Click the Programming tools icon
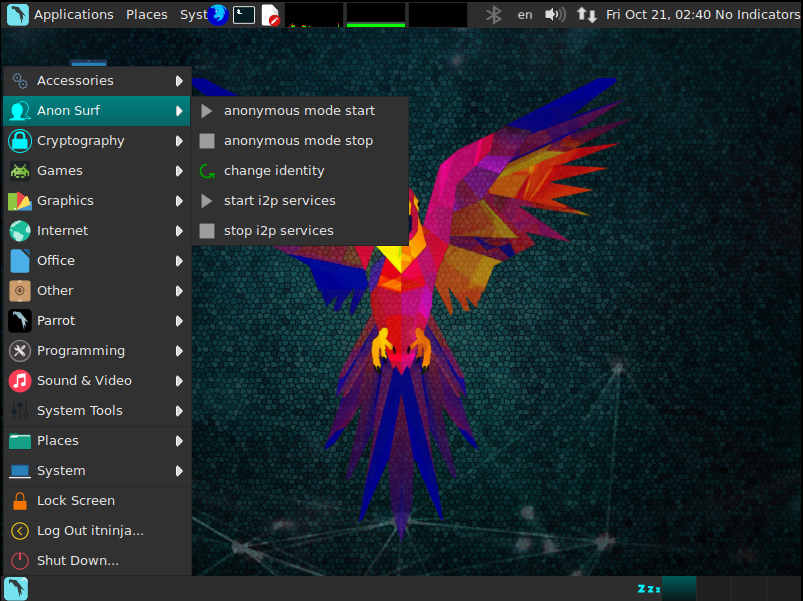This screenshot has height=601, width=803. click(x=20, y=351)
